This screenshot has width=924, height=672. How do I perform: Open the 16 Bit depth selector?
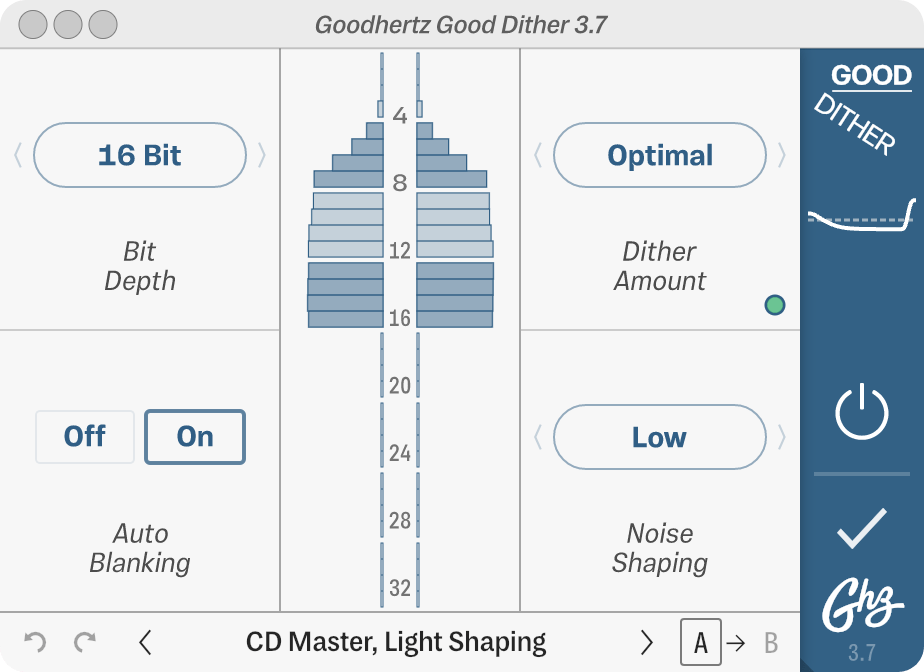coord(139,155)
